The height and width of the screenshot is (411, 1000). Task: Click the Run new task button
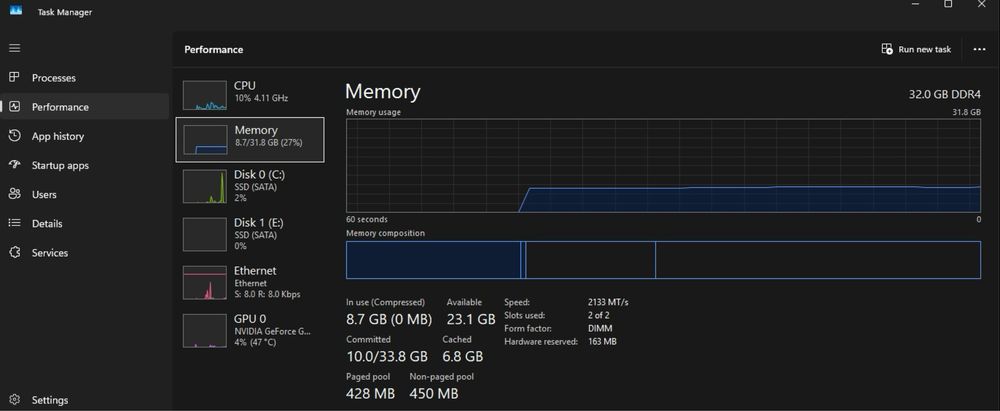click(x=916, y=49)
